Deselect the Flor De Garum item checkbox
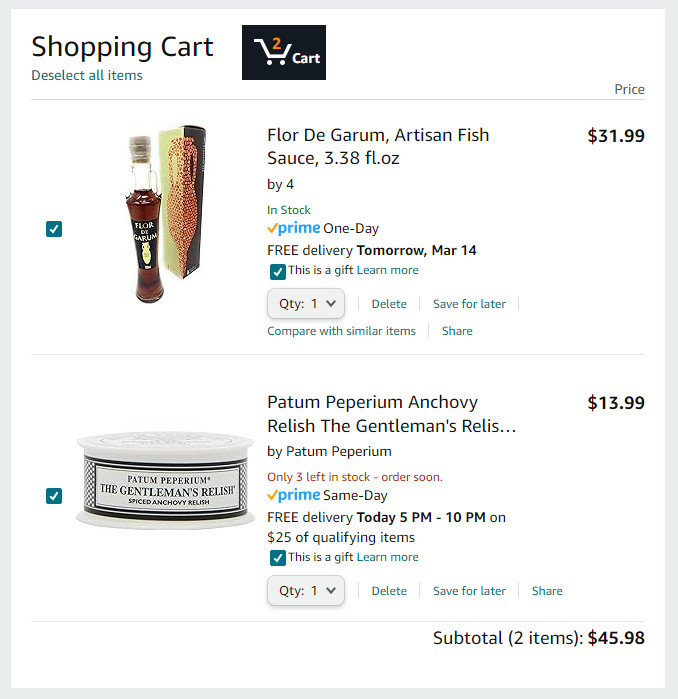The height and width of the screenshot is (699, 678). pos(54,229)
